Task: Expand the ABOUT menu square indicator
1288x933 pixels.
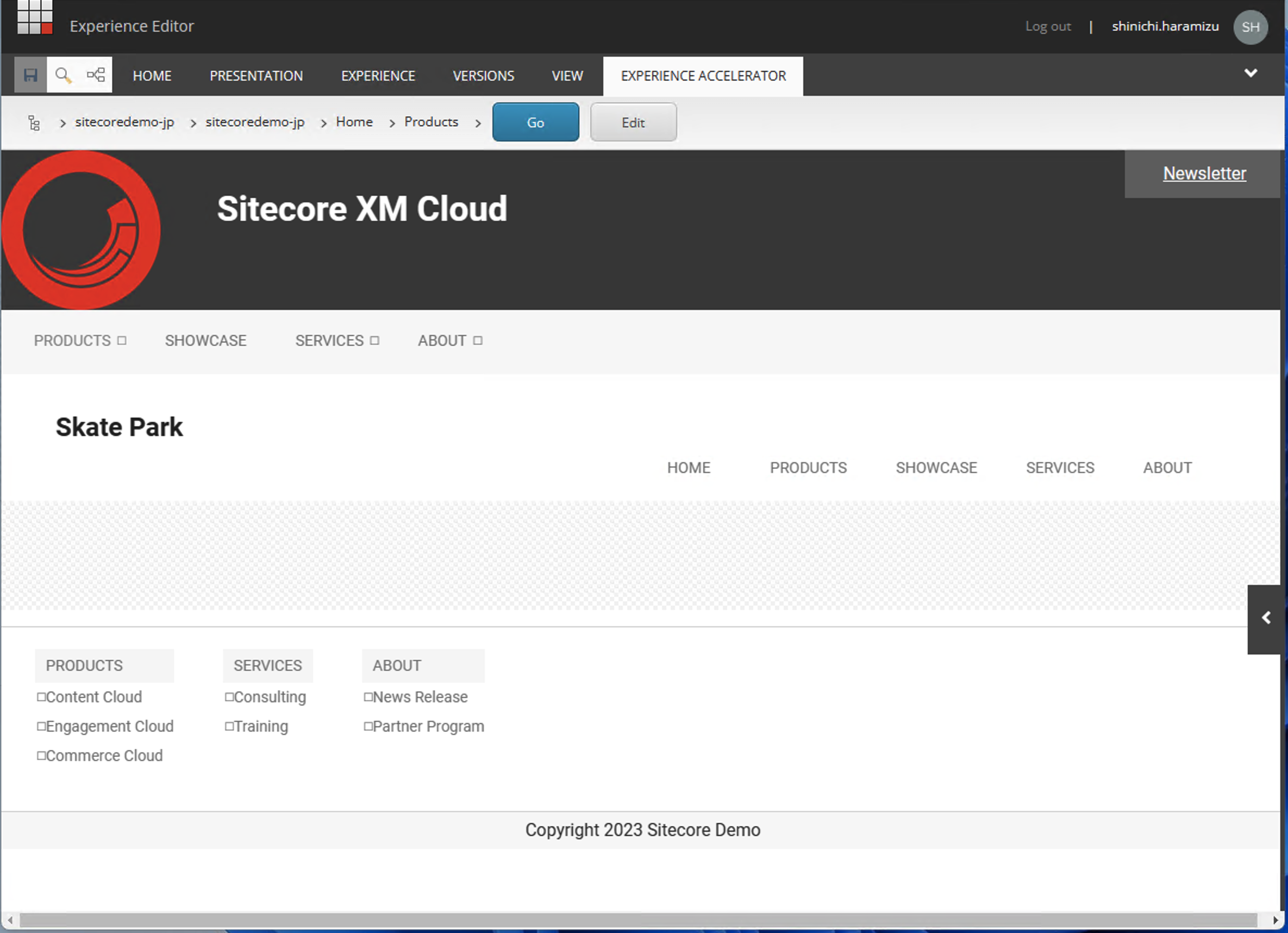Action: tap(478, 341)
